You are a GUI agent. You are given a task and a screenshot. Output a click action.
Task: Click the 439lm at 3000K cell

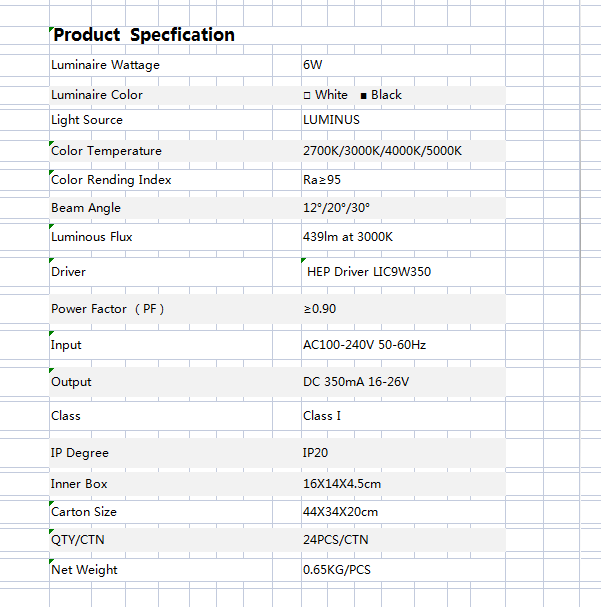(348, 237)
